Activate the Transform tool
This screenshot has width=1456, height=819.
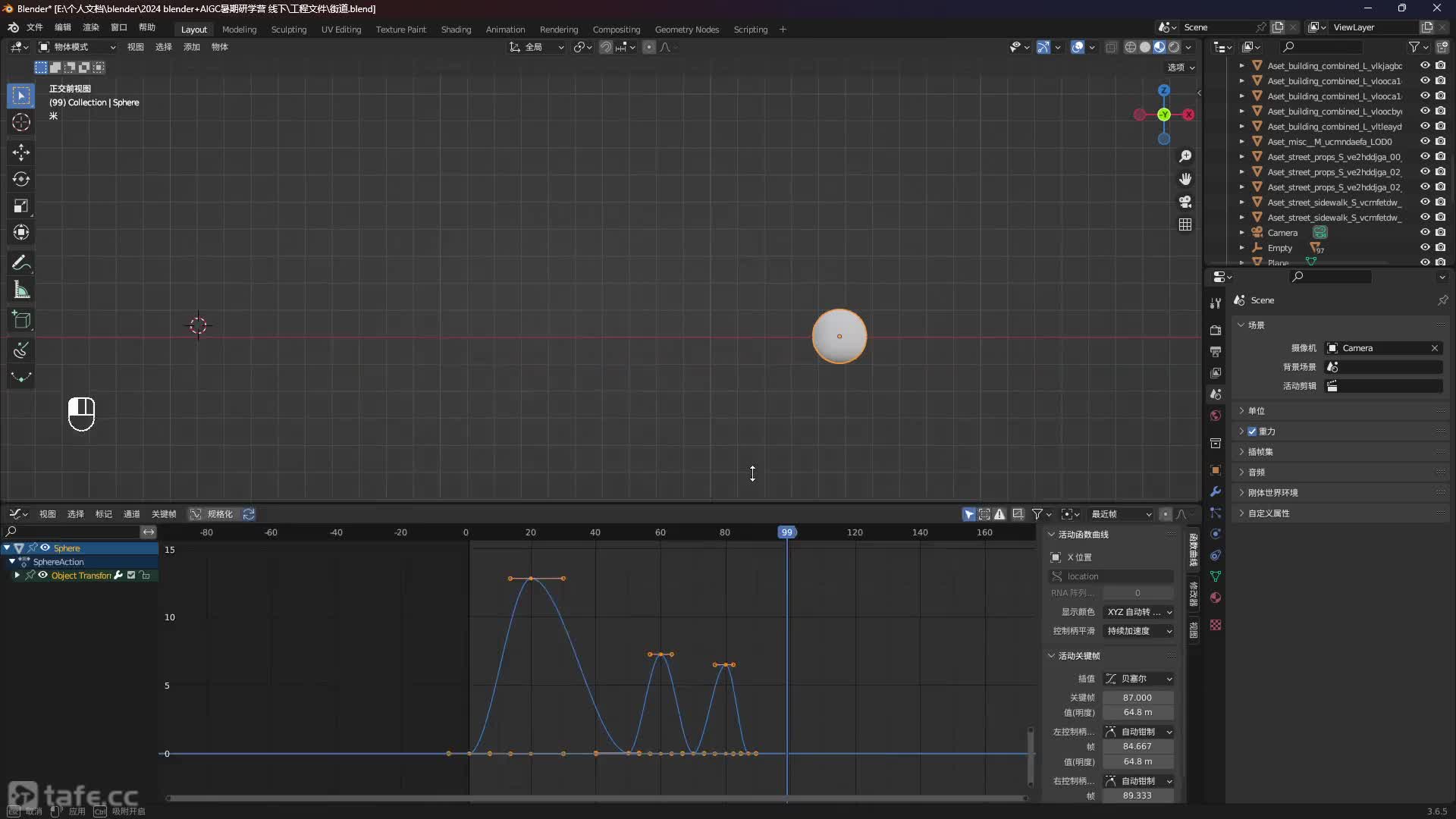tap(21, 232)
